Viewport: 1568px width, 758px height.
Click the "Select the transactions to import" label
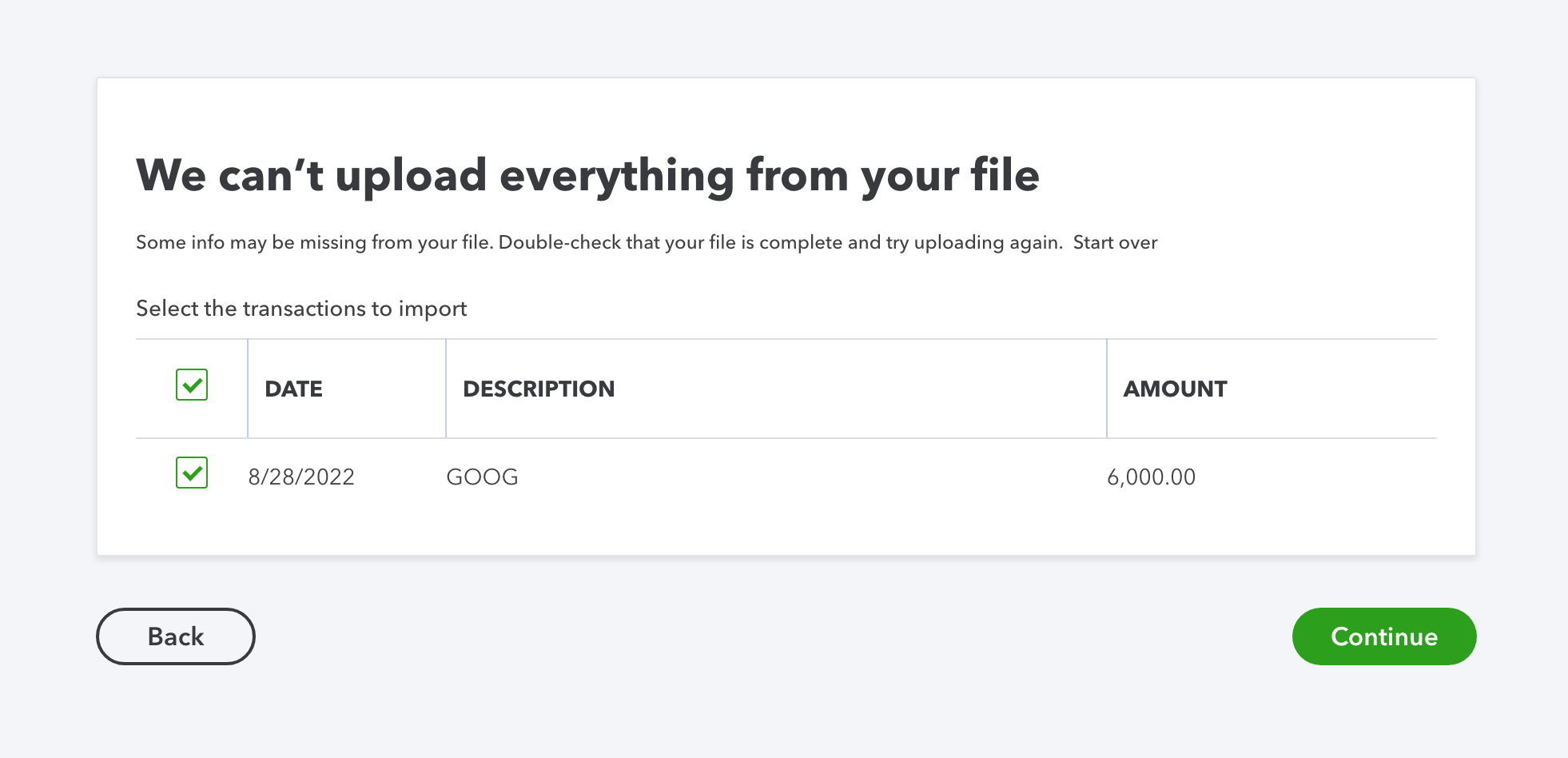point(301,309)
